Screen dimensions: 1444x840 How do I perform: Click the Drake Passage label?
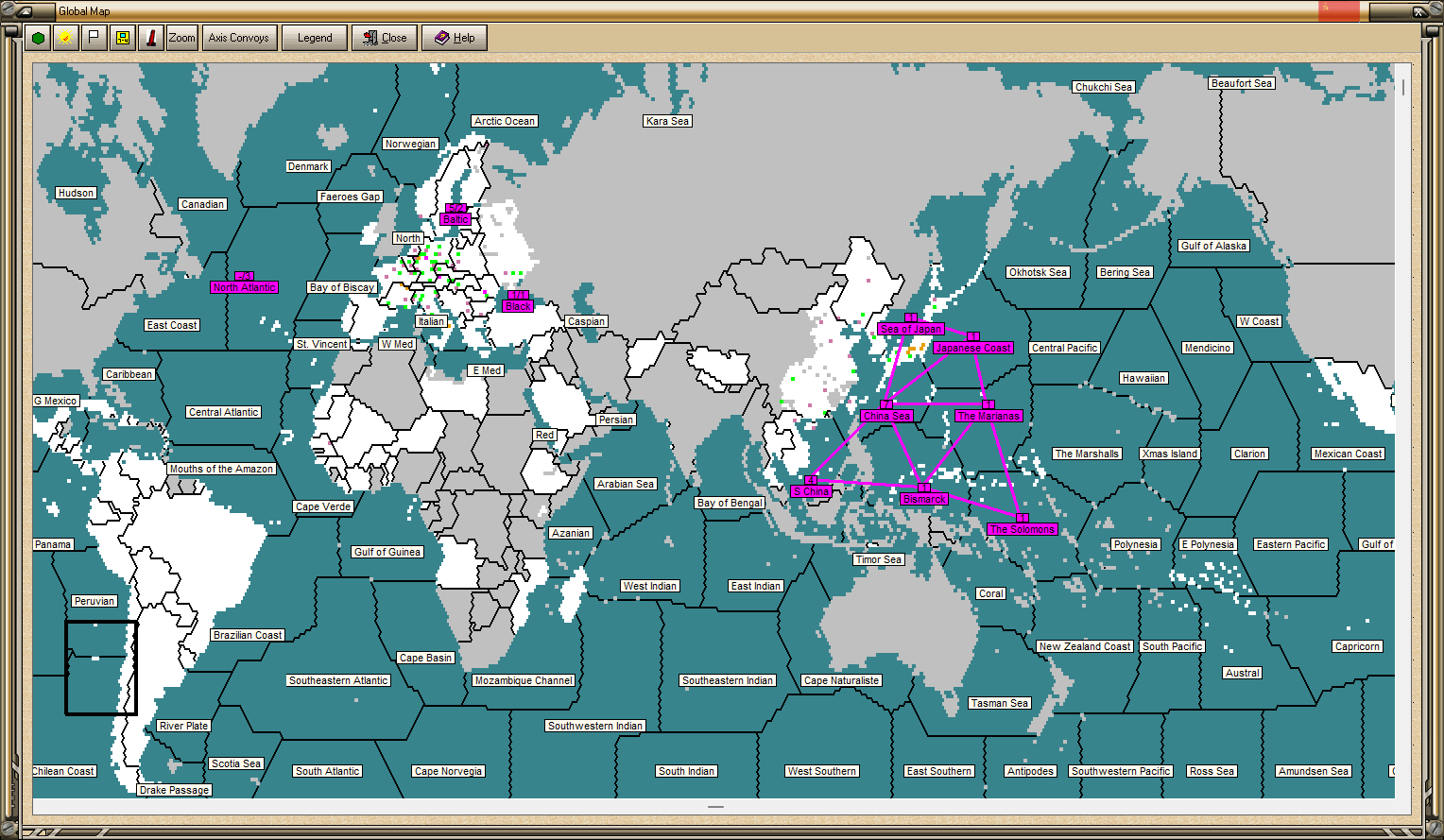coord(174,790)
